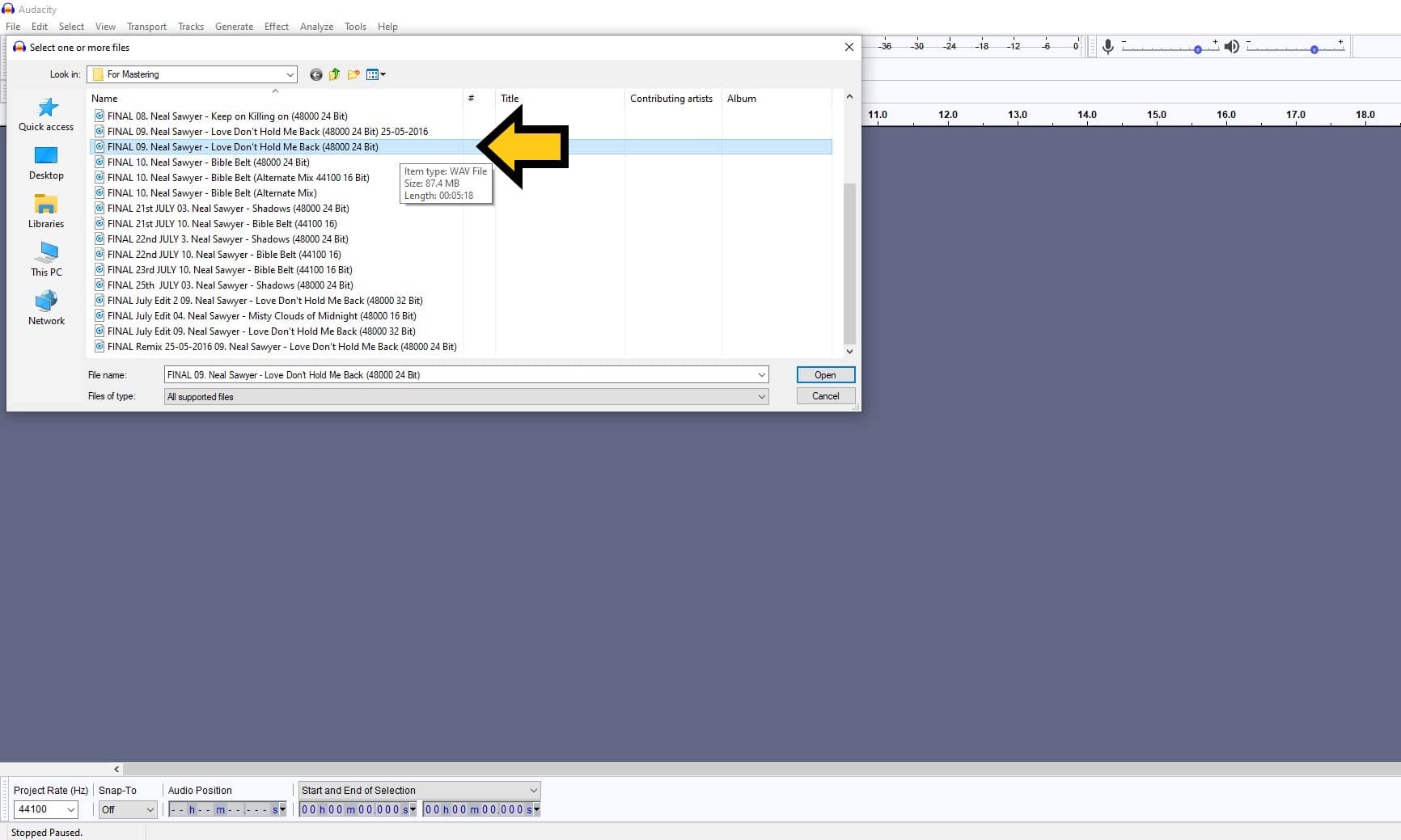The width and height of the screenshot is (1401, 840).
Task: Sort files by the Contributing artists column
Action: [x=671, y=98]
